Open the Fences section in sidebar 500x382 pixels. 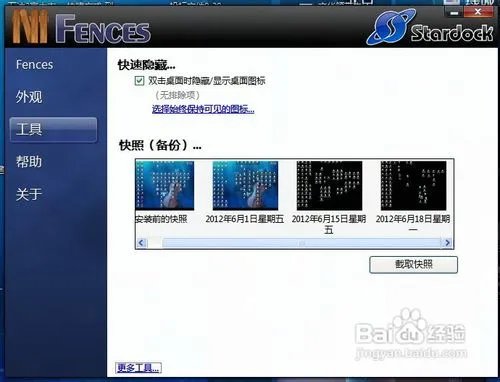(34, 64)
